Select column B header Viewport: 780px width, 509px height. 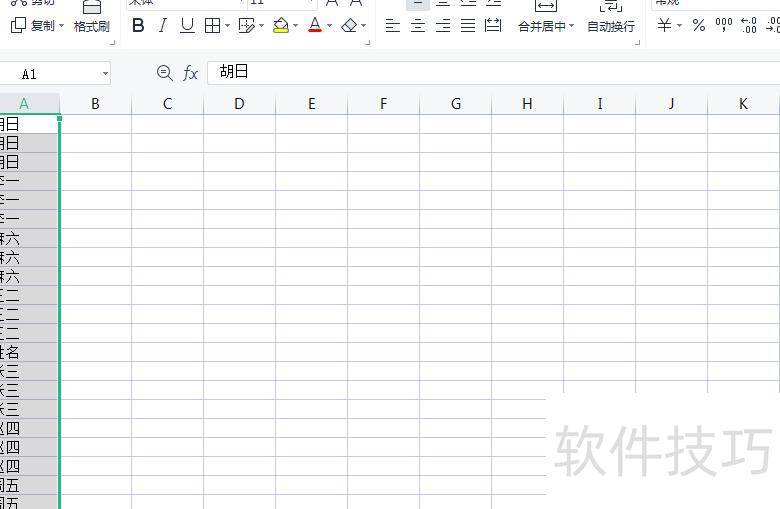96,103
